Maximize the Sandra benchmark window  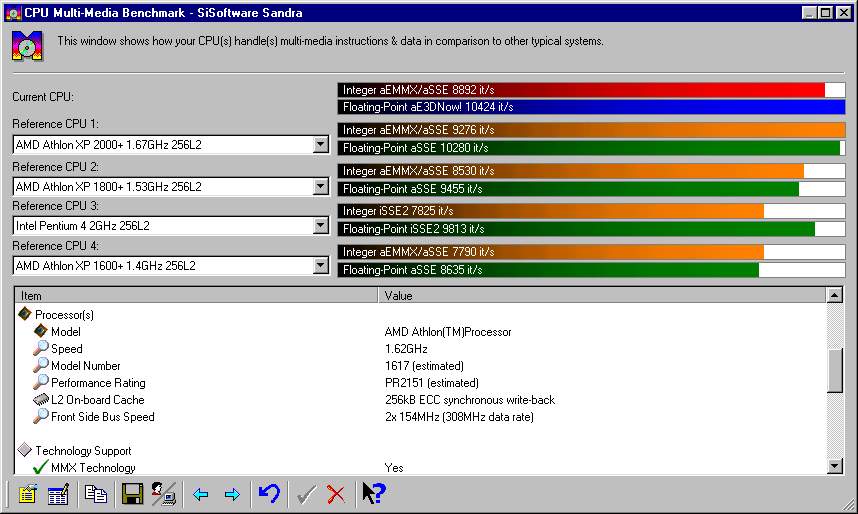826,13
